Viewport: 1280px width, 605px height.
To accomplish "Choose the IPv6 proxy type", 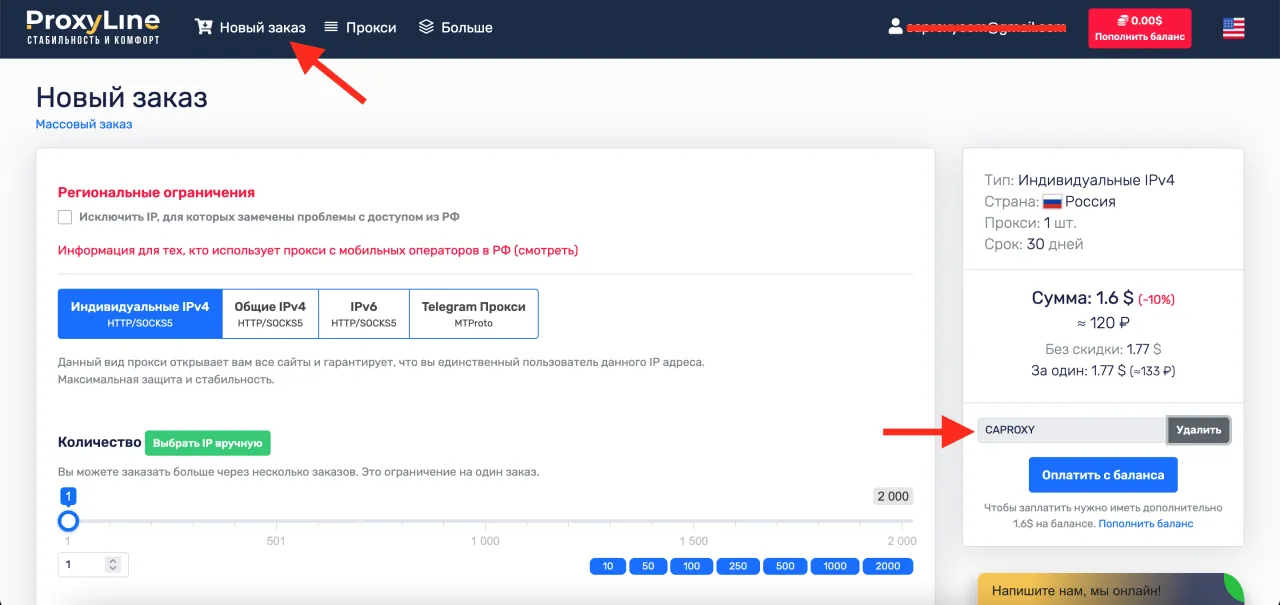I will click(x=363, y=314).
